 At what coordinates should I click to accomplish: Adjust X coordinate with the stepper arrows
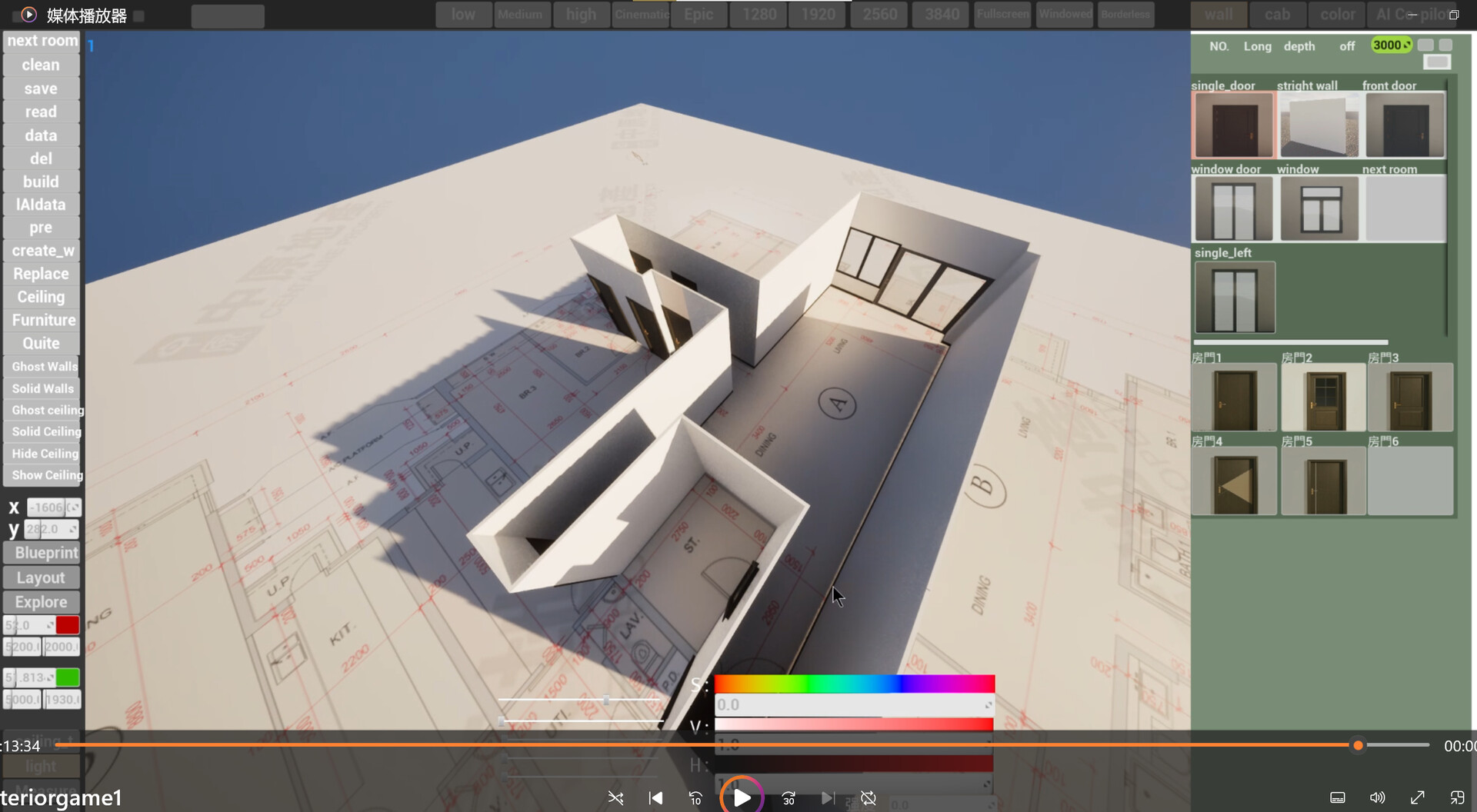click(x=74, y=507)
